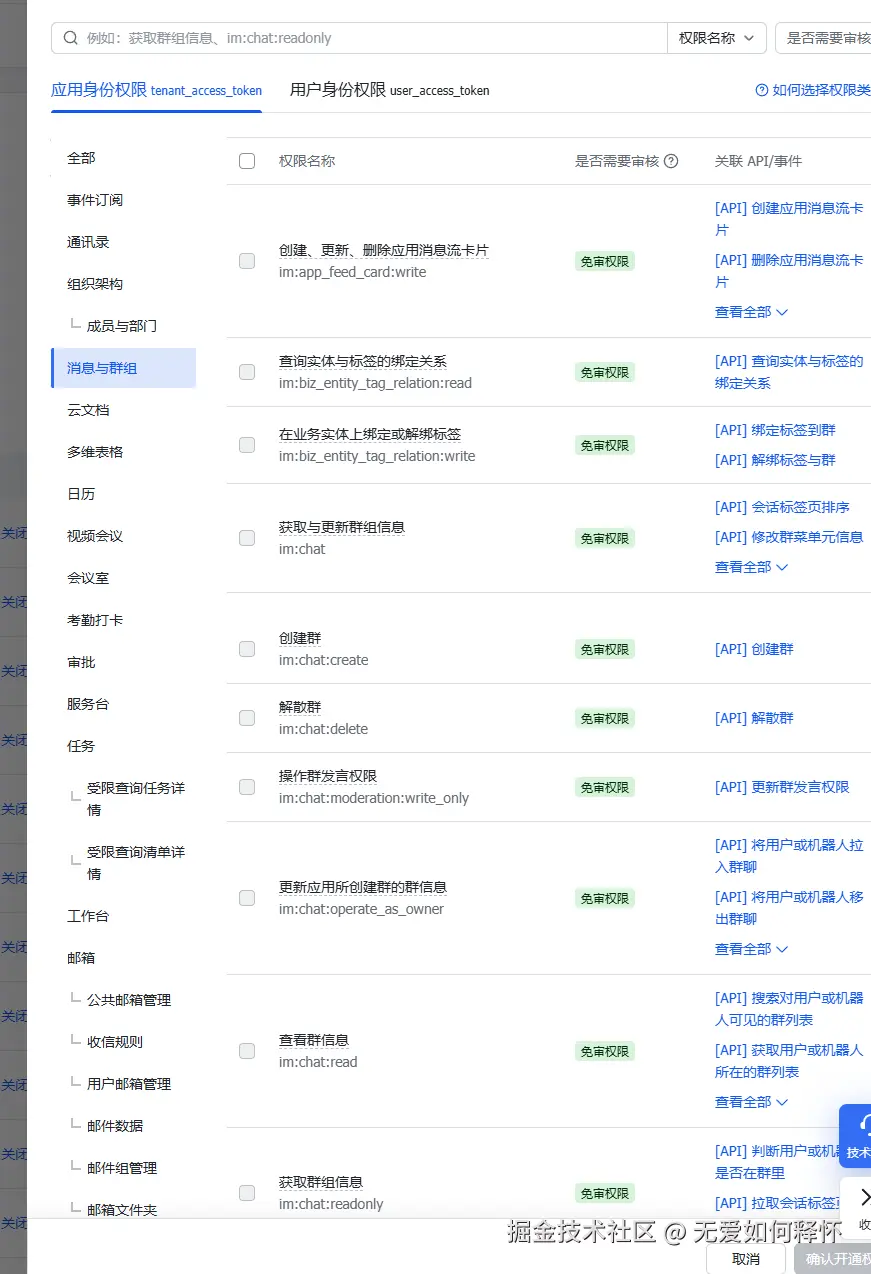Switch to 用户身份权限 user_access_token tab
The image size is (871, 1274).
[390, 90]
